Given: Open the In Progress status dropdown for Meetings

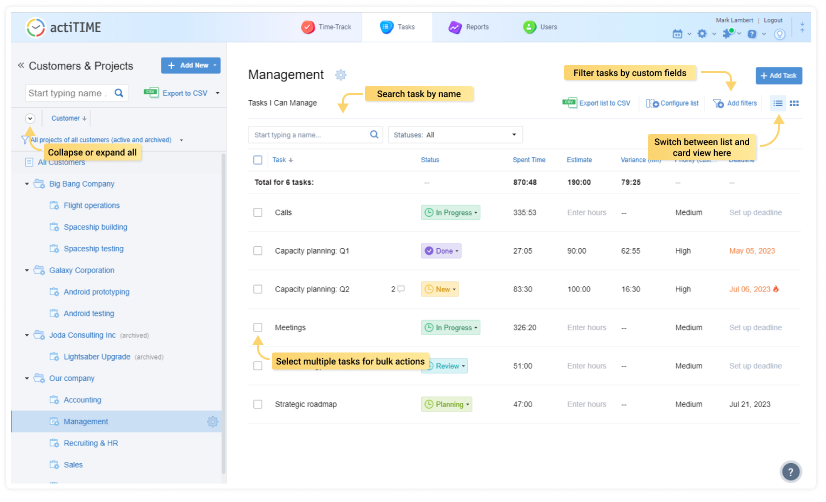Looking at the screenshot, I should 450,328.
